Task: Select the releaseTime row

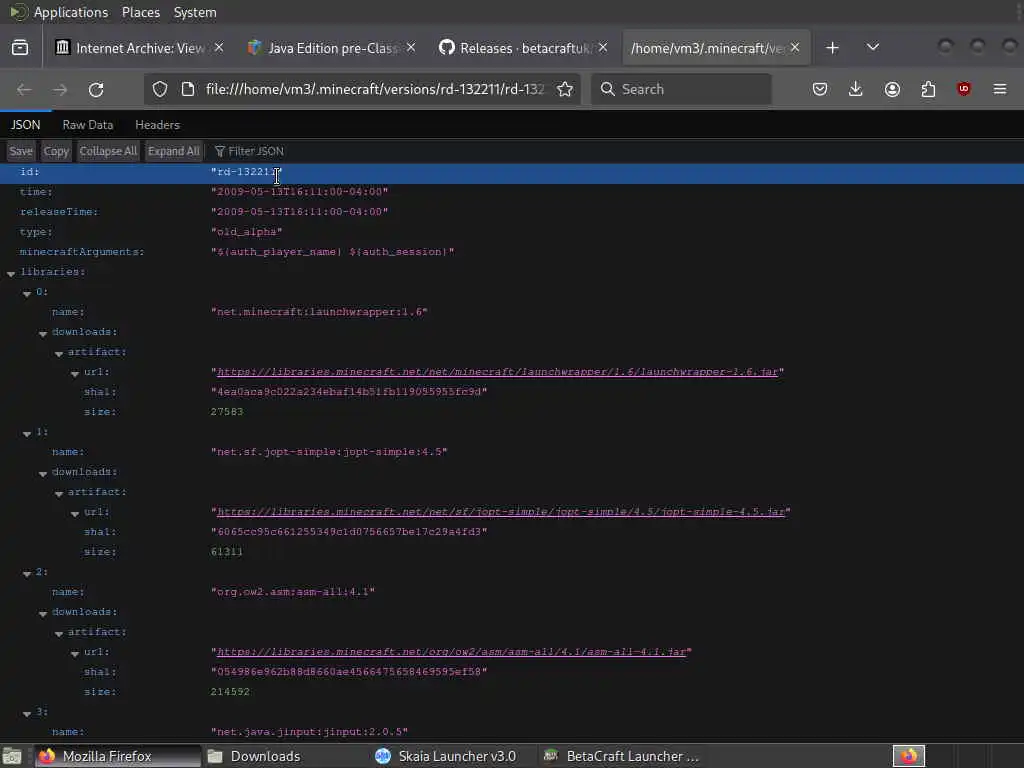Action: tap(512, 212)
